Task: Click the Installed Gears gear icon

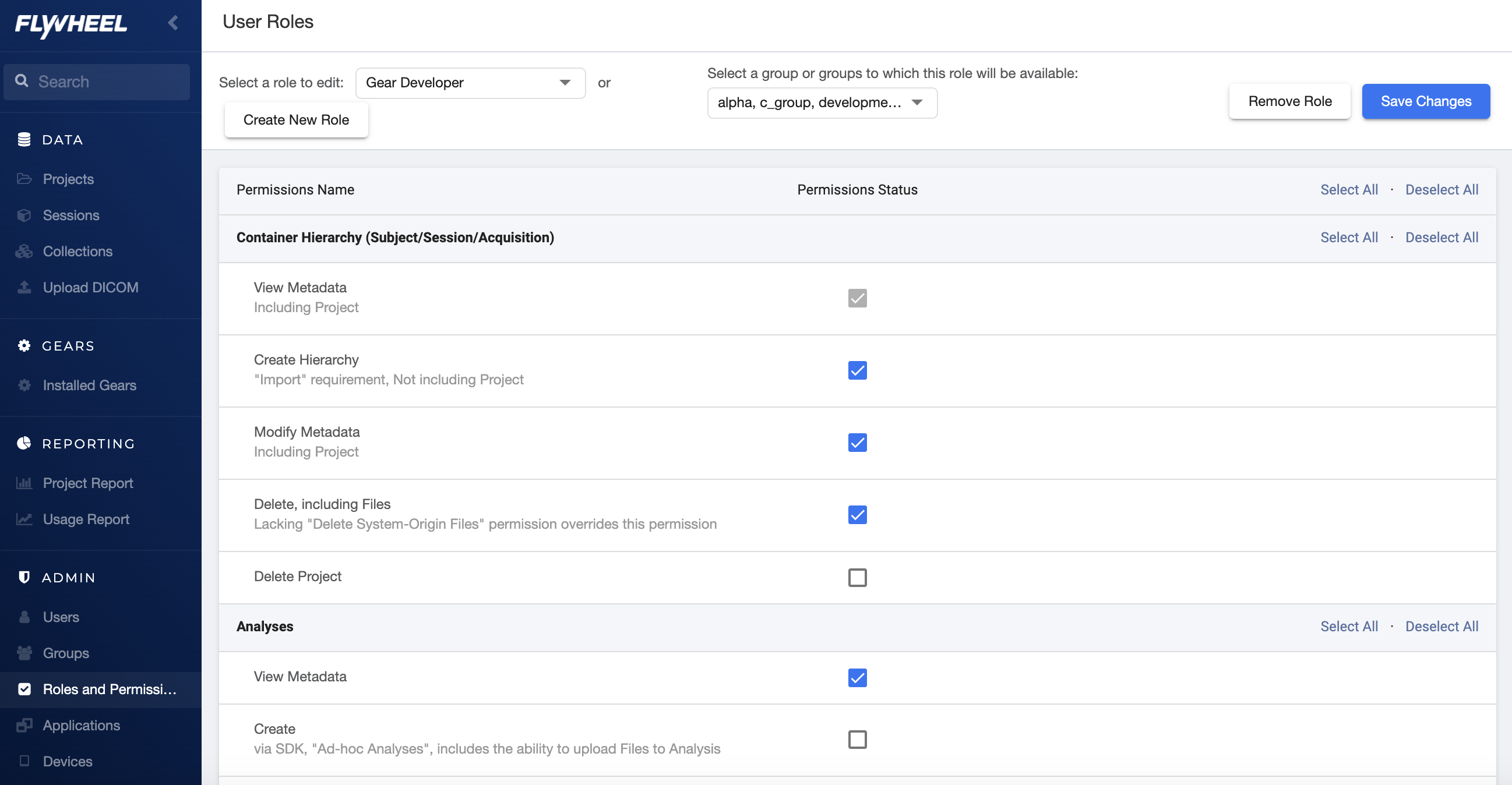Action: pyautogui.click(x=24, y=386)
